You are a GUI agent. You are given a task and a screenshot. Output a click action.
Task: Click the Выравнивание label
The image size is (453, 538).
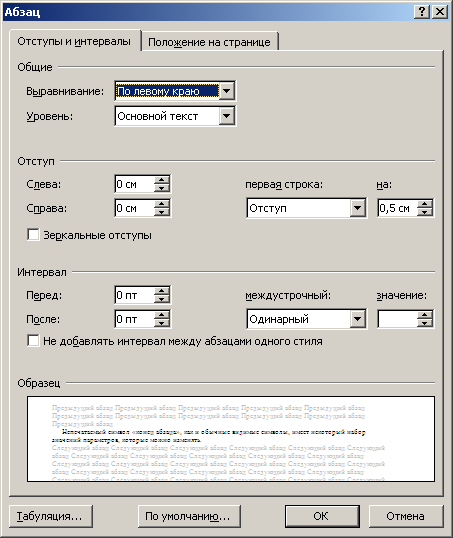pos(65,91)
